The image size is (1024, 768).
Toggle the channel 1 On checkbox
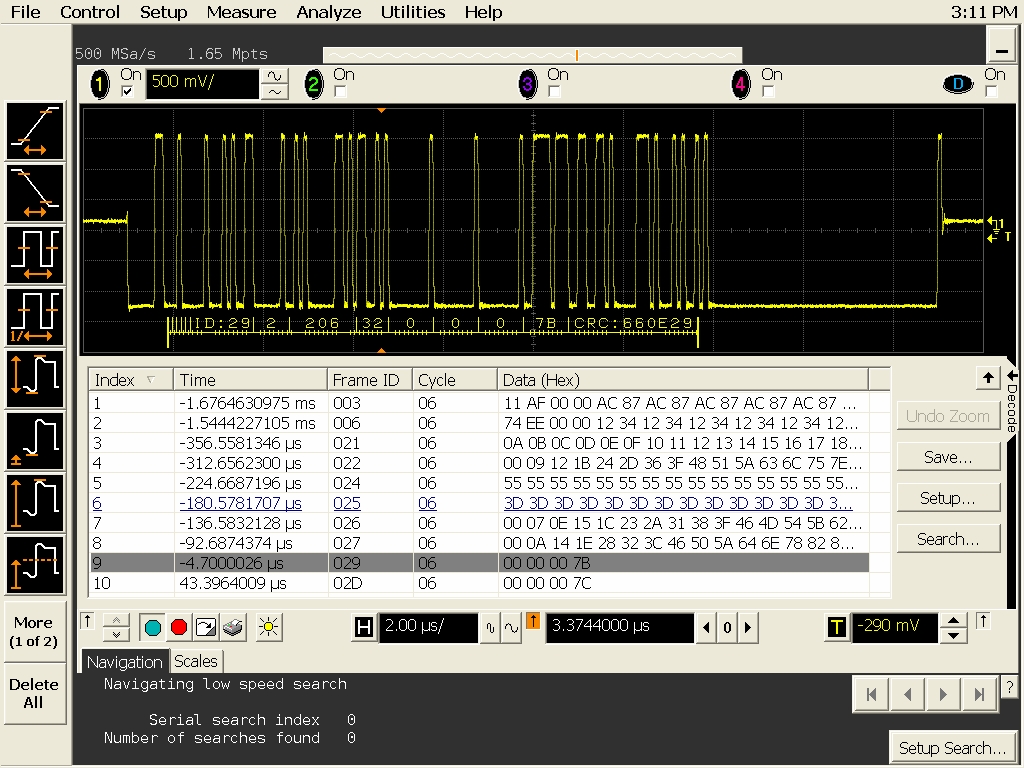coord(127,91)
